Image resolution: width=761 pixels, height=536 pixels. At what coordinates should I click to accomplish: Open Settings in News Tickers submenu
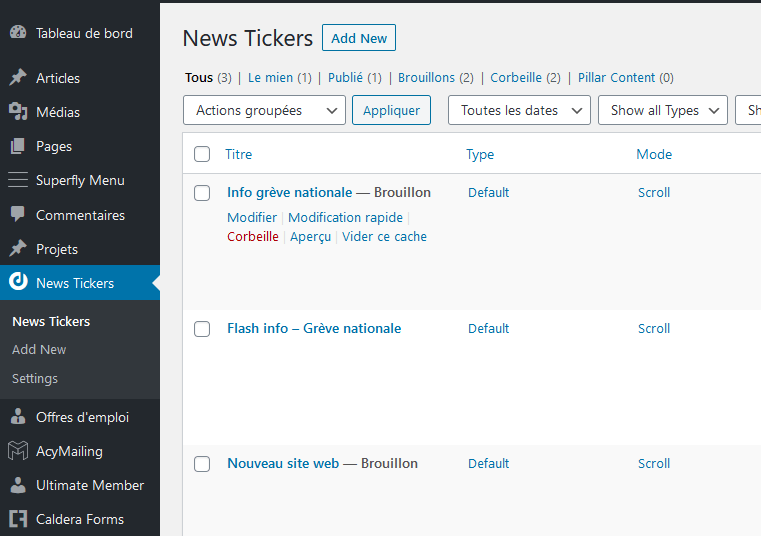tap(35, 378)
